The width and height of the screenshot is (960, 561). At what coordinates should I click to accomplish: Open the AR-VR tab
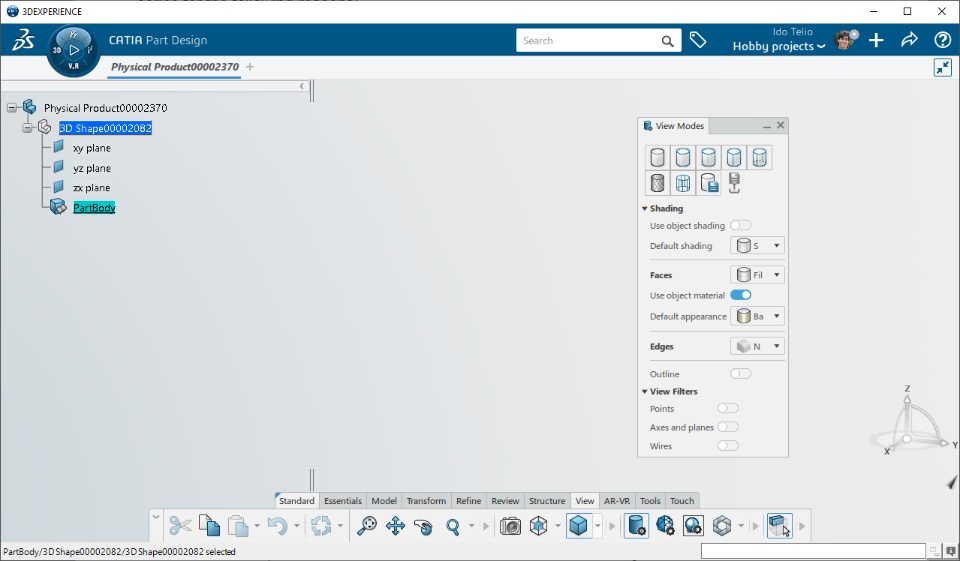617,501
